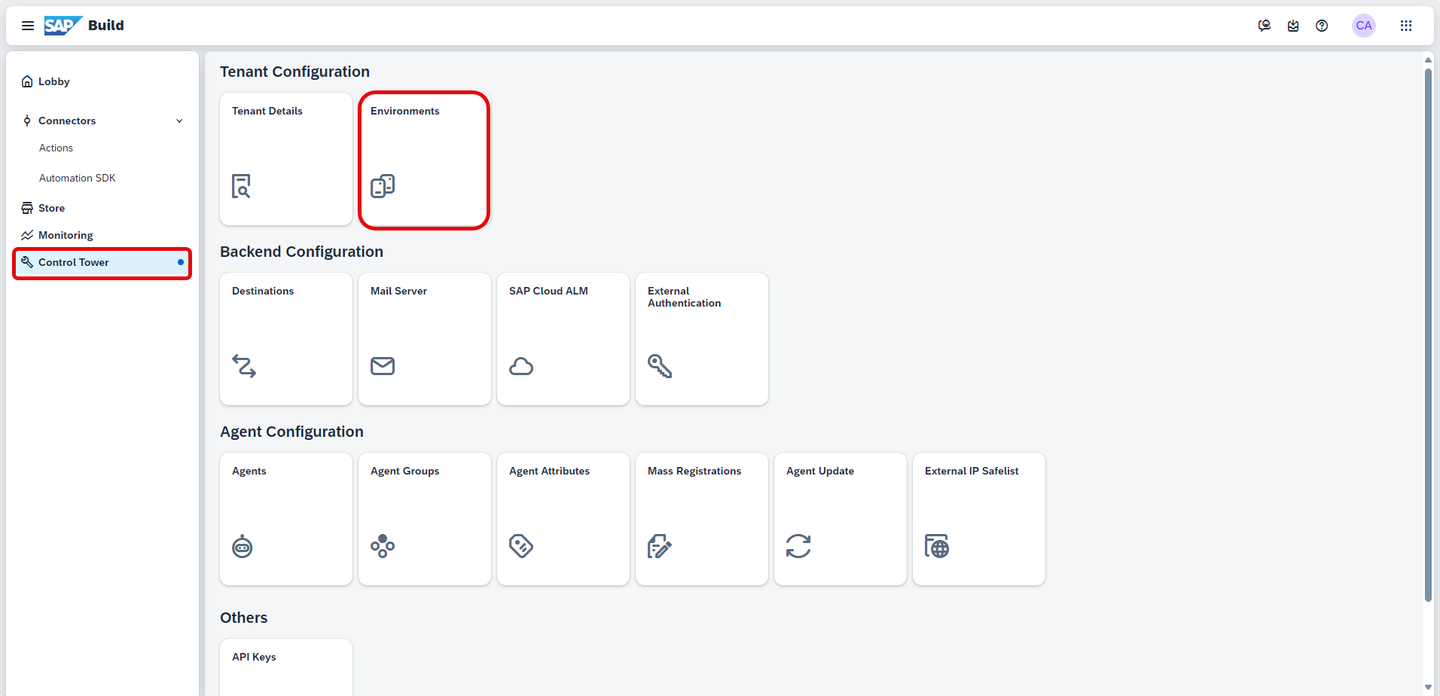Open the Environments tile
1440x696 pixels.
[425, 159]
